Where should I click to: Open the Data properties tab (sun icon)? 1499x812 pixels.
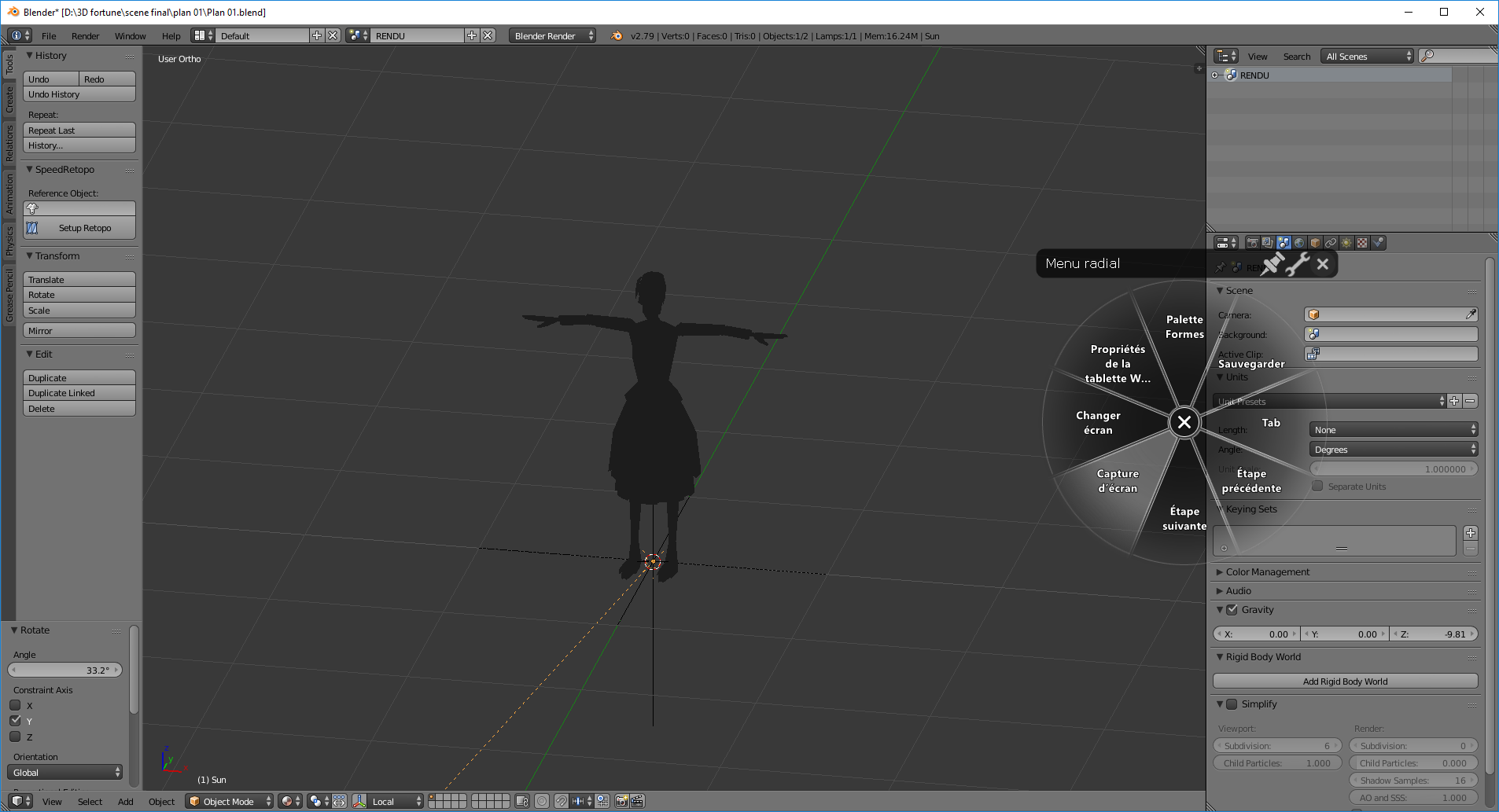(1346, 243)
